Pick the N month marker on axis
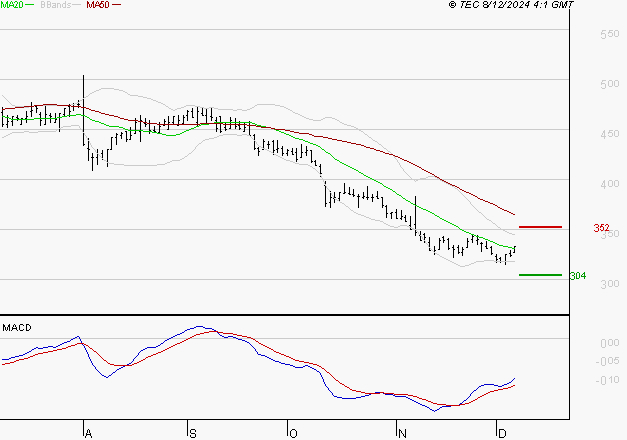The image size is (627, 440). pyautogui.click(x=402, y=433)
